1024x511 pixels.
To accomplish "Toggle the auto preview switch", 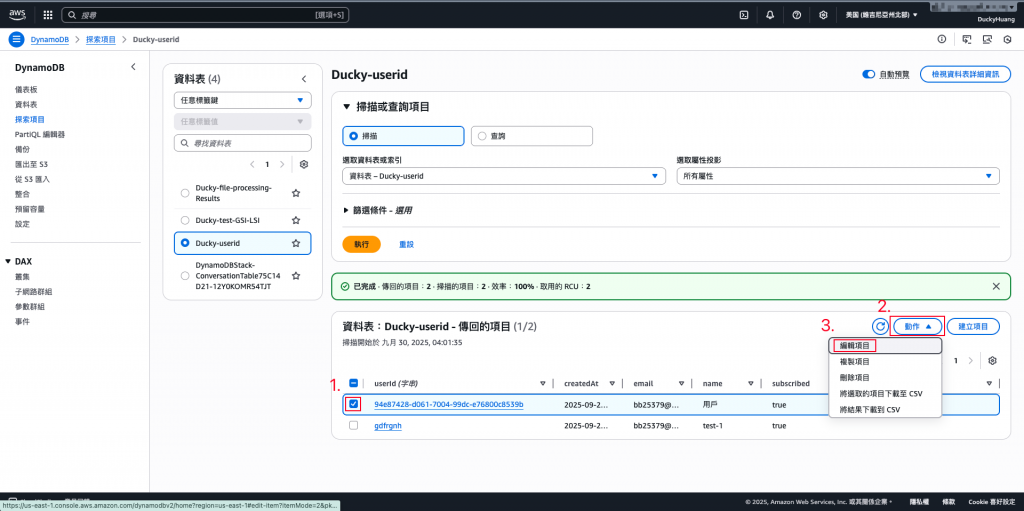I will click(869, 74).
